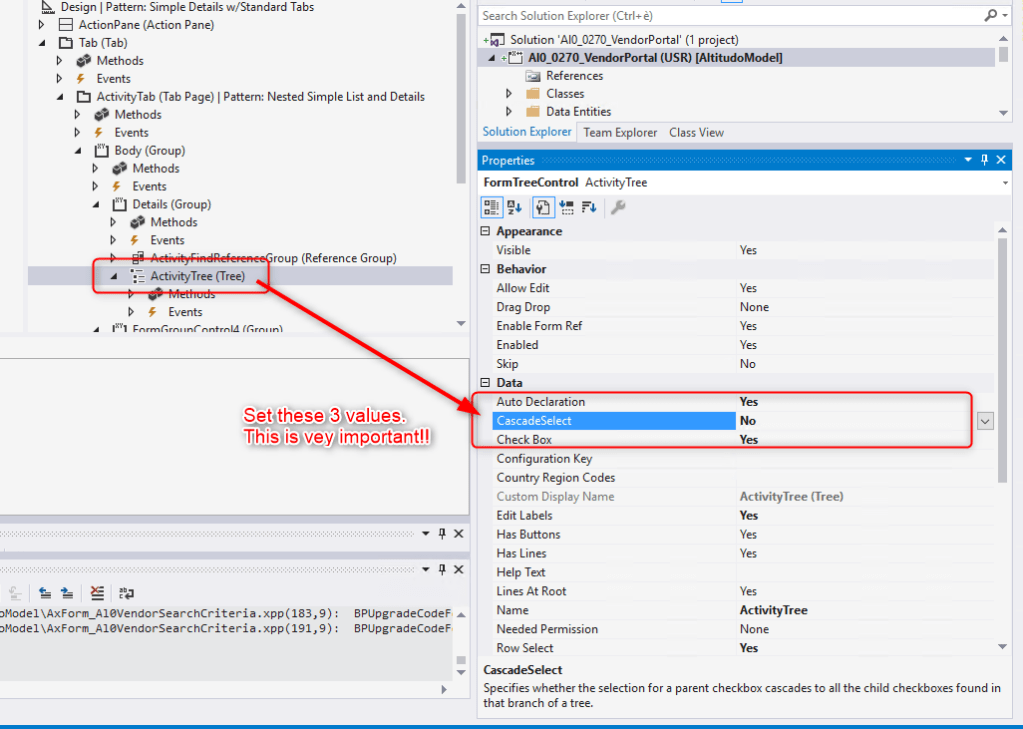
Task: Collapse the Data category in Properties
Action: tap(486, 383)
